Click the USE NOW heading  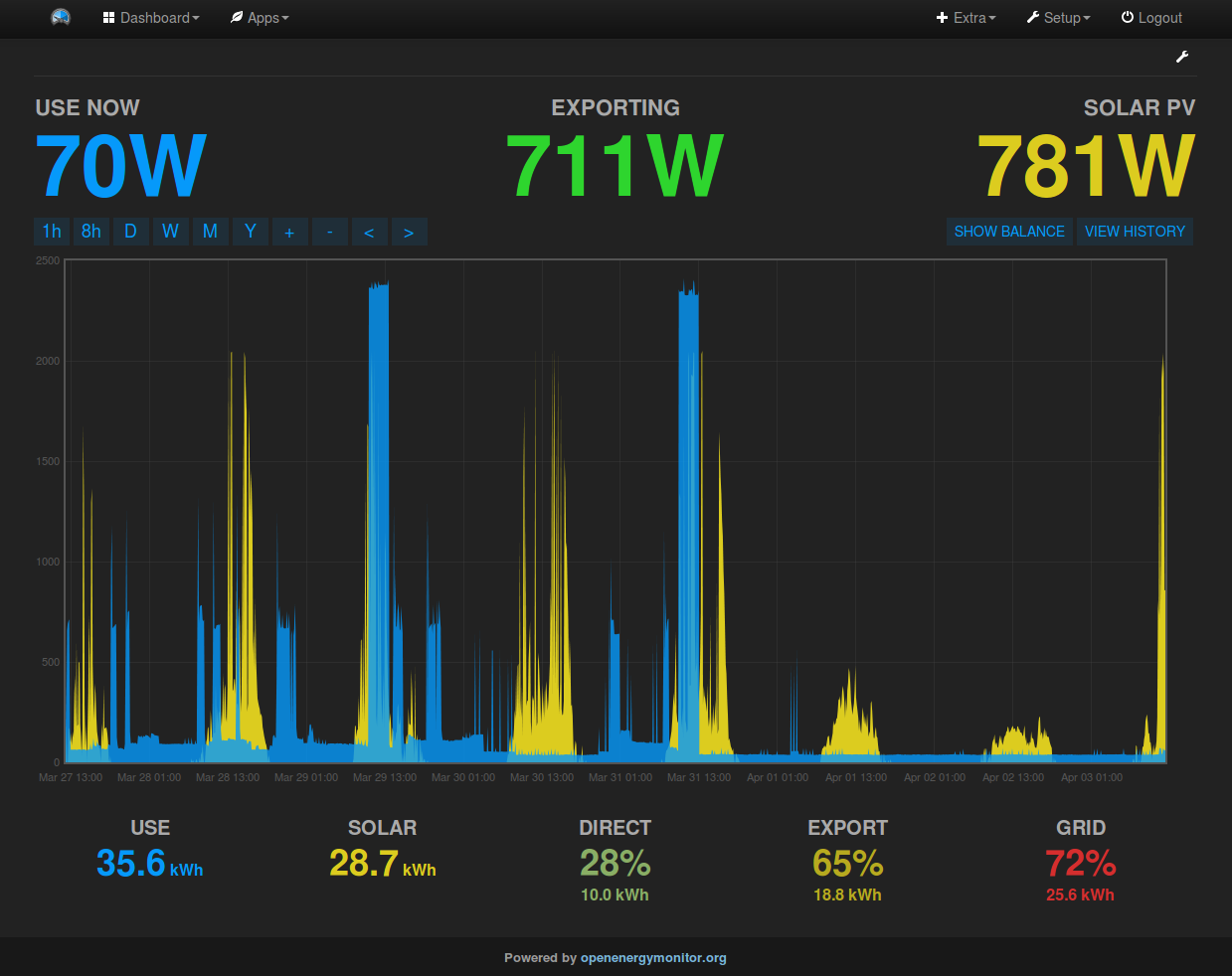[88, 107]
